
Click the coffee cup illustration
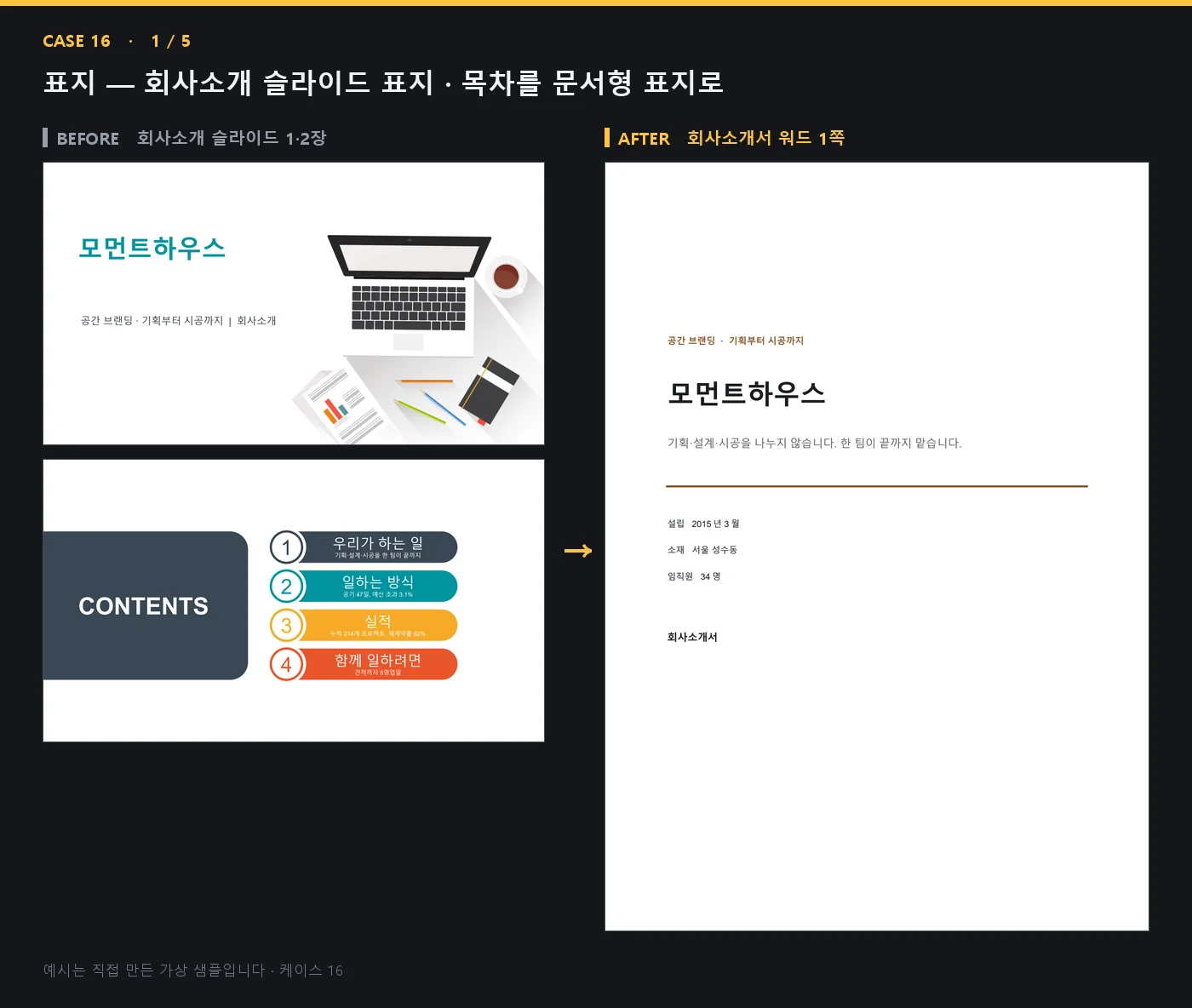click(507, 276)
